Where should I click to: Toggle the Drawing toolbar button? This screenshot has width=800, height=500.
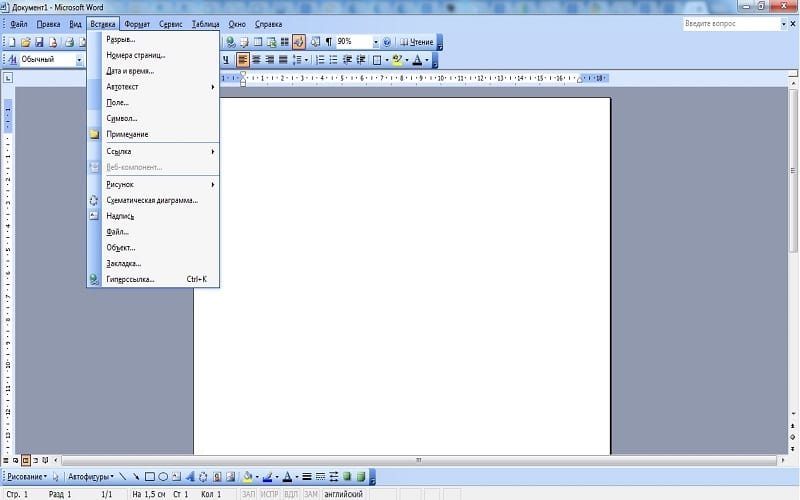299,42
